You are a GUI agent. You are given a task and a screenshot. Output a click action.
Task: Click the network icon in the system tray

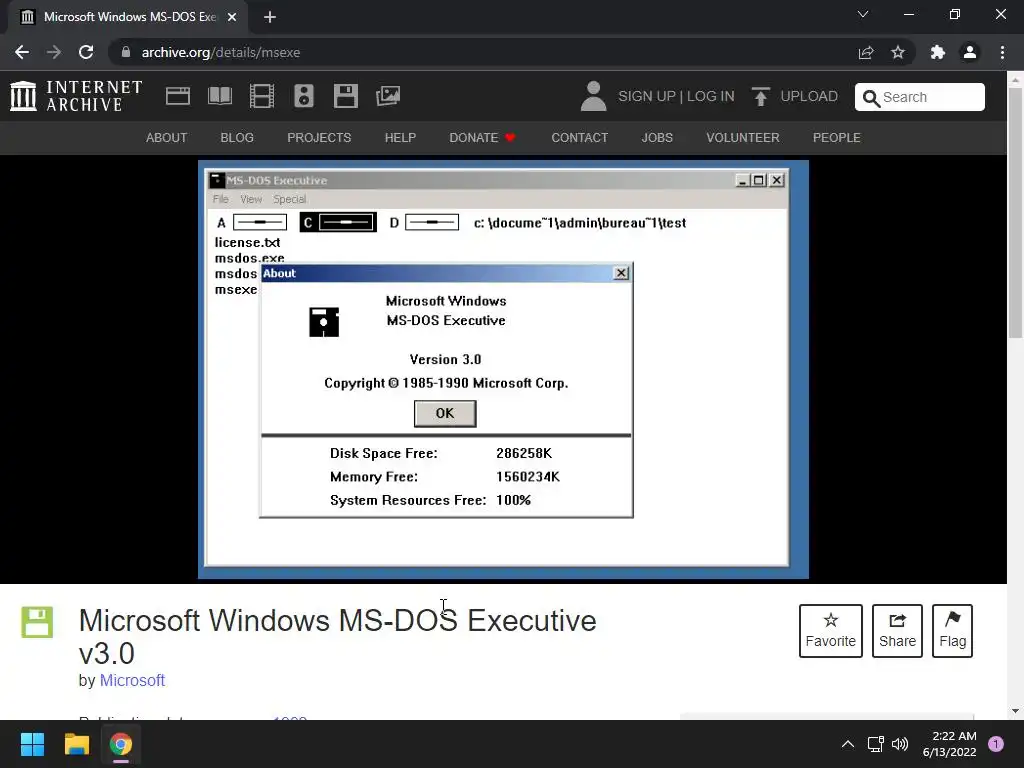coord(875,744)
